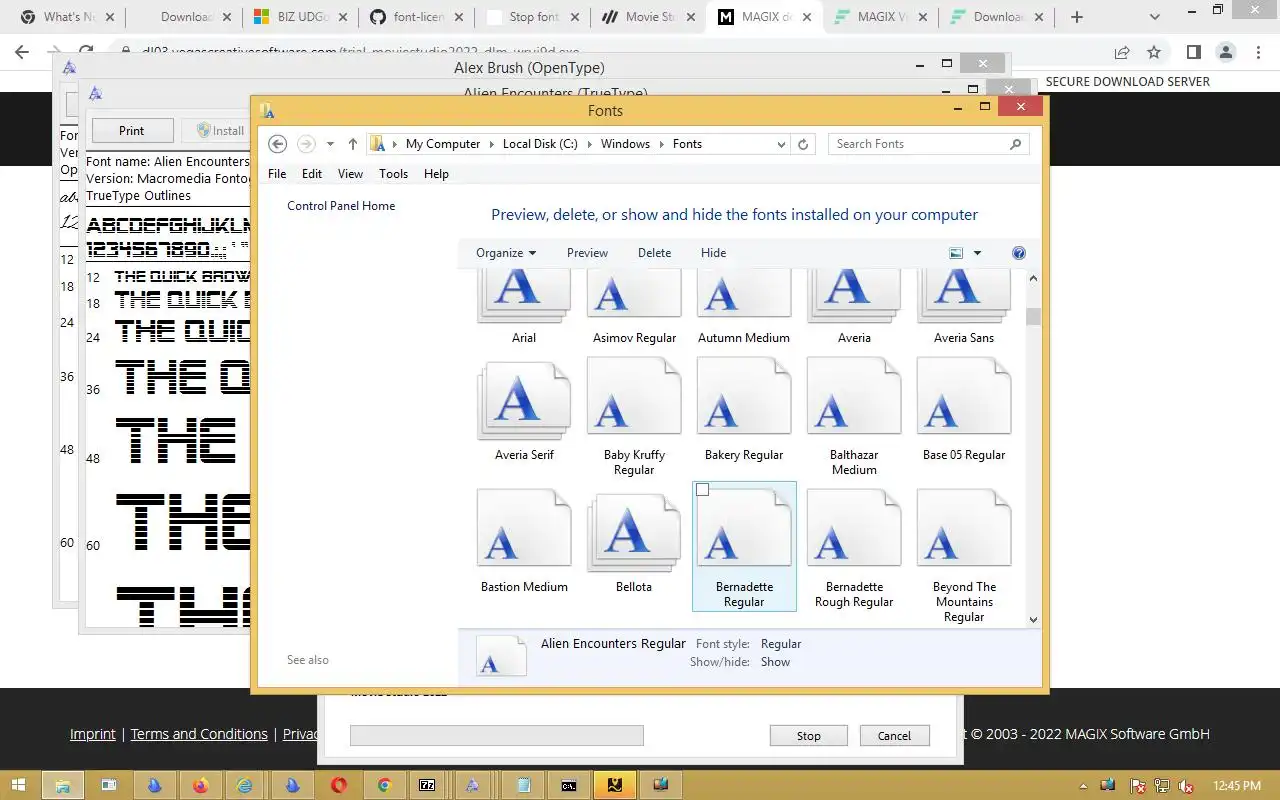Expand the address bar history dropdown
This screenshot has height=800, width=1280.
(x=782, y=144)
